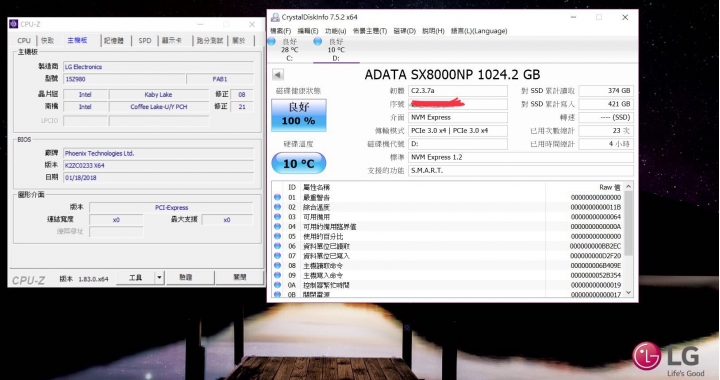Select the 主機板 tab in CPU-Z
The height and width of the screenshot is (380, 720).
pos(78,40)
